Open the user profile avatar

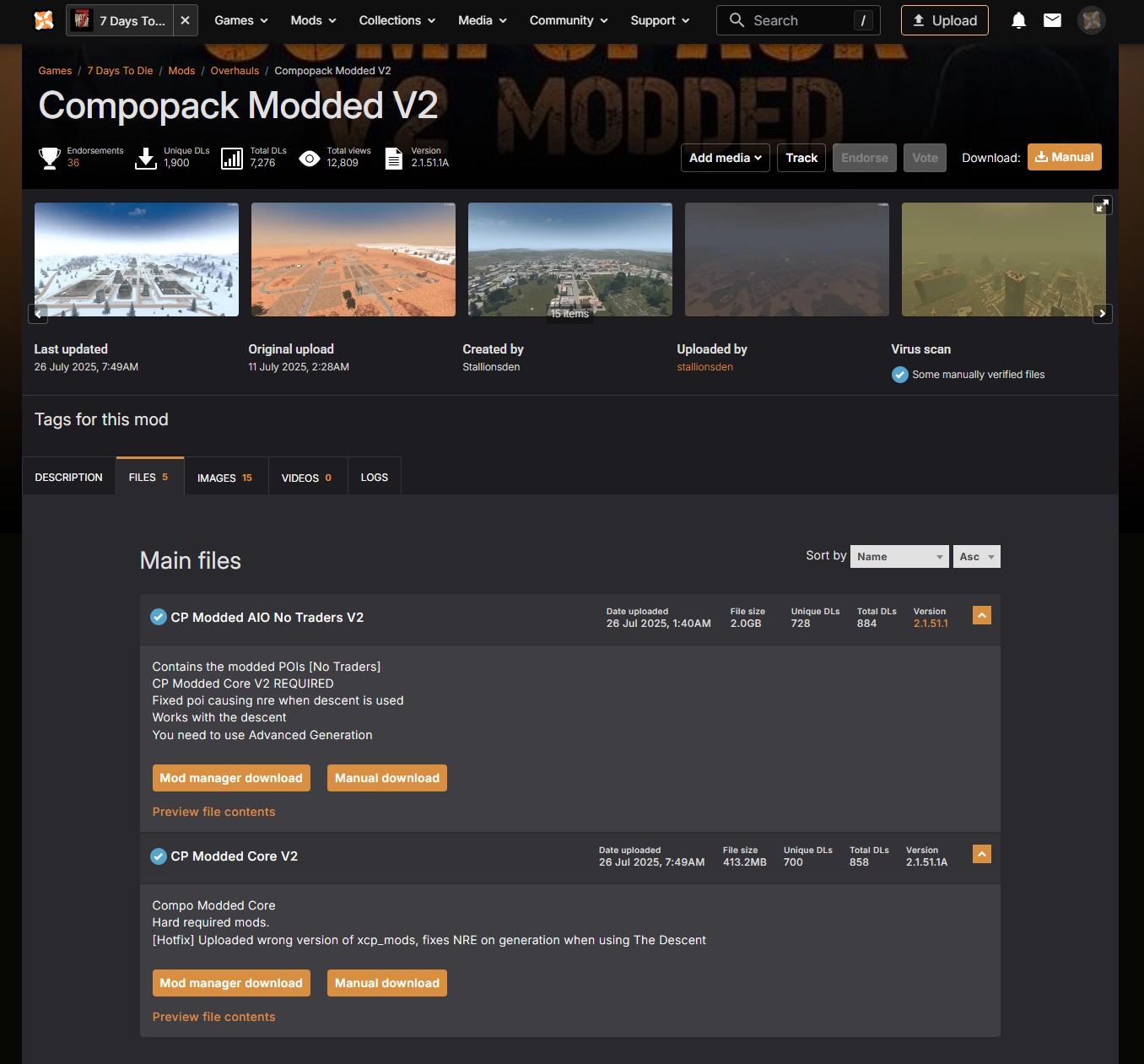[x=1092, y=20]
